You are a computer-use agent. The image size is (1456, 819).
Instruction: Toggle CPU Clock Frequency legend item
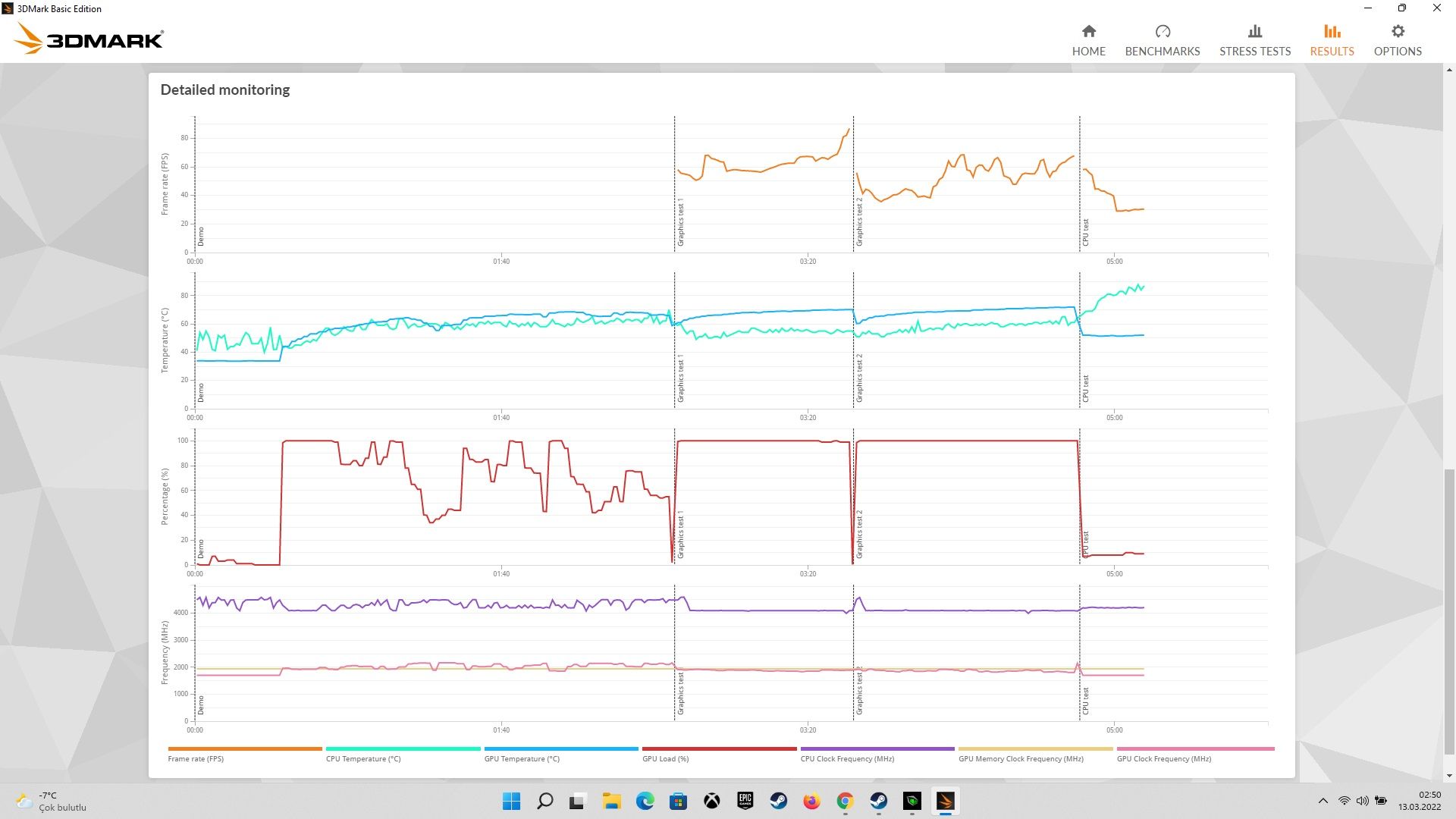[x=847, y=758]
